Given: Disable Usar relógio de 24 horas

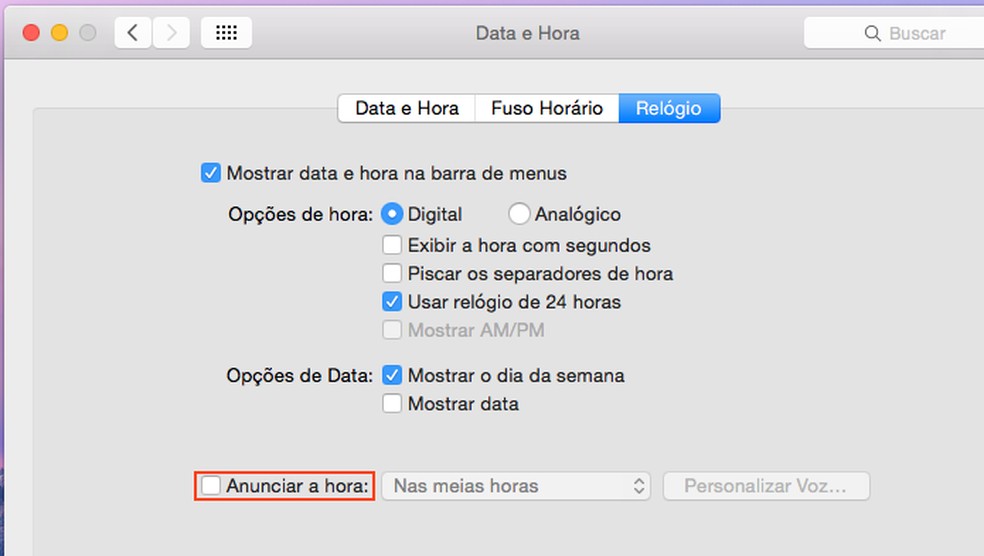Looking at the screenshot, I should tap(393, 301).
